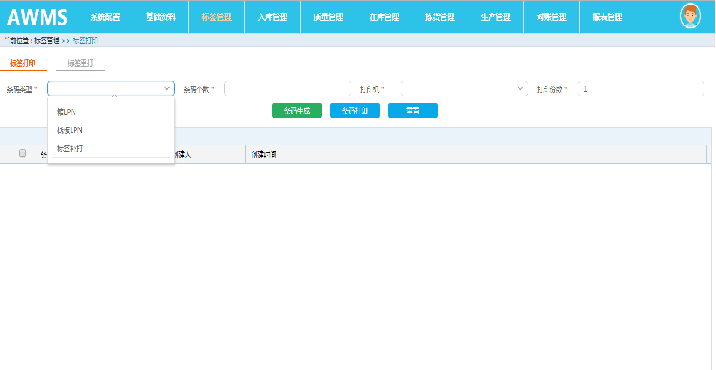Click the blue reset button

click(x=413, y=111)
